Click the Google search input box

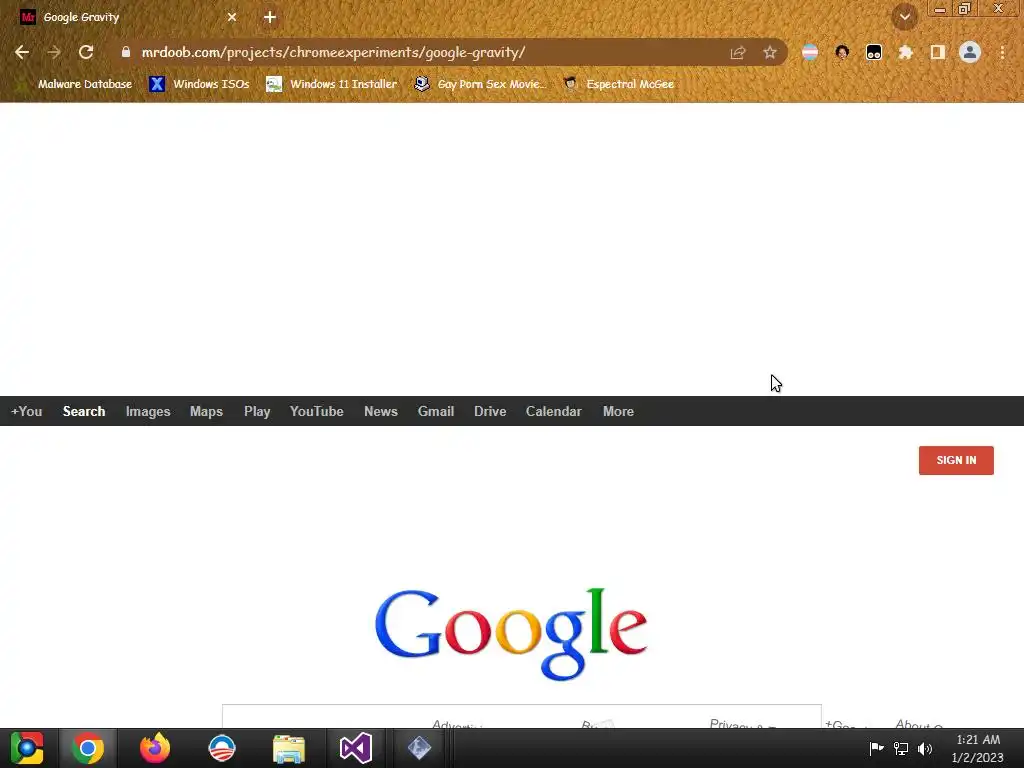[x=522, y=716]
